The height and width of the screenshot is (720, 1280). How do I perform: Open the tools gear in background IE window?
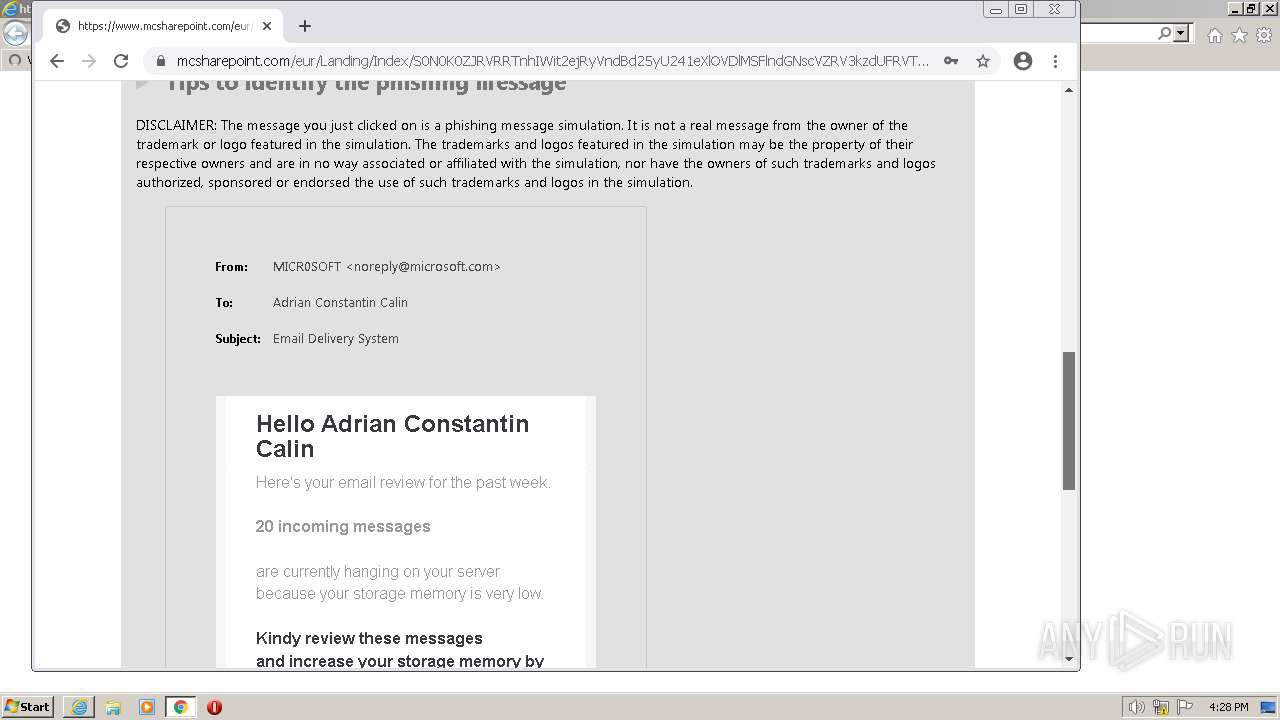1263,36
